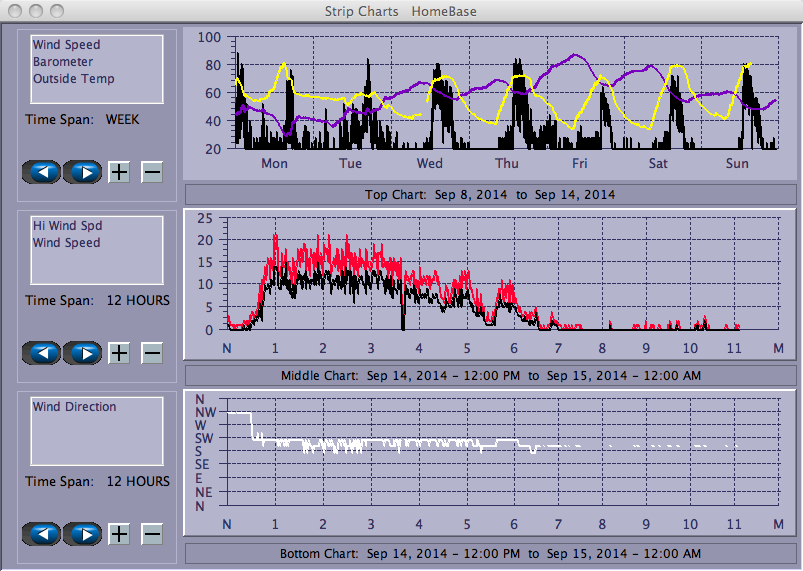Advance middle chart with right arrow
Viewport: 803px width, 571px height.
84,353
